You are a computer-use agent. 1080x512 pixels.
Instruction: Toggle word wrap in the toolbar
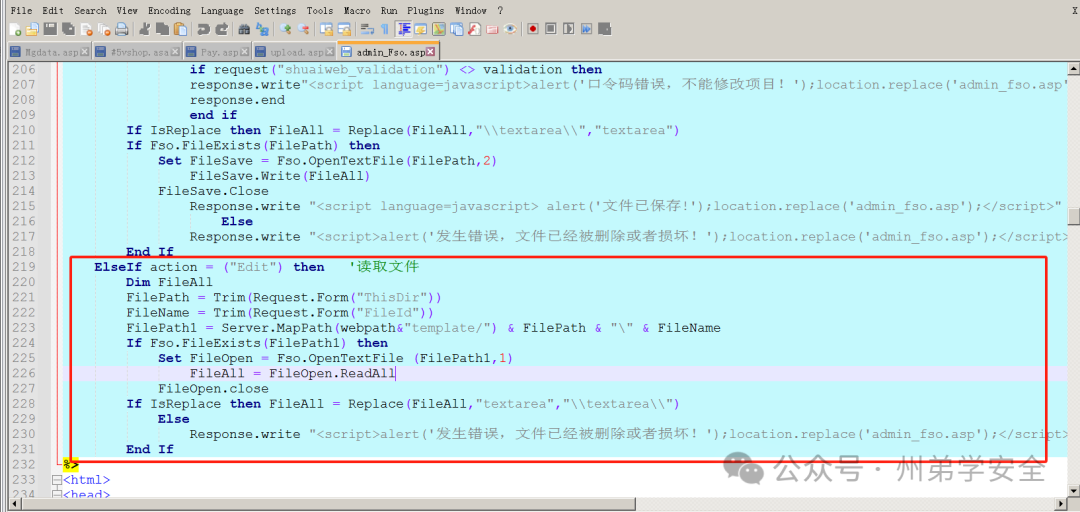[368, 29]
